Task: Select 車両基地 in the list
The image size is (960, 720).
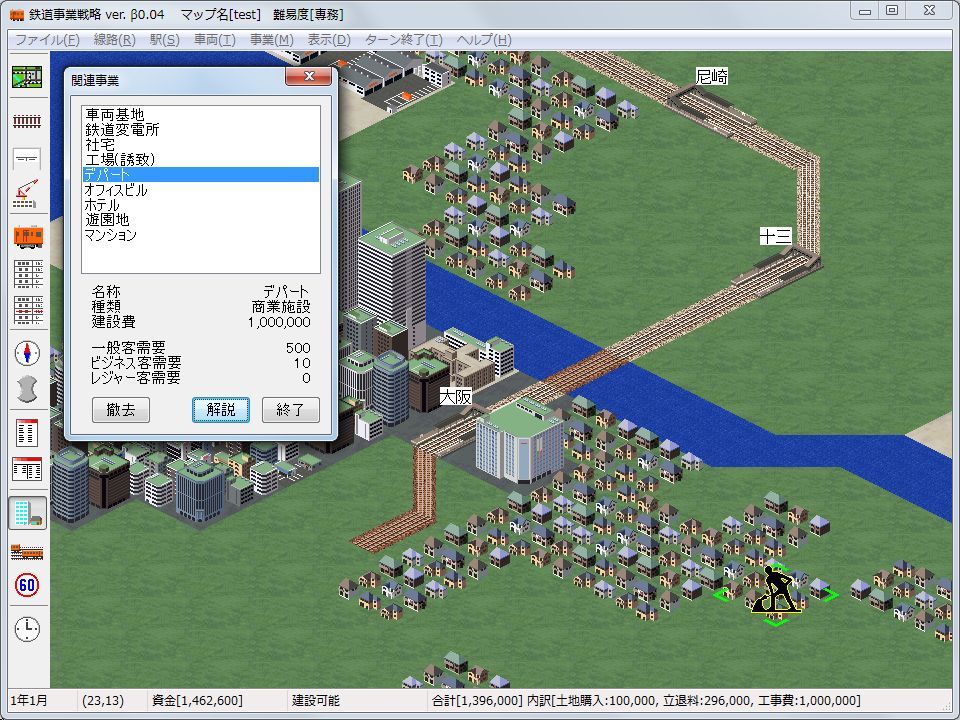Action: point(114,115)
